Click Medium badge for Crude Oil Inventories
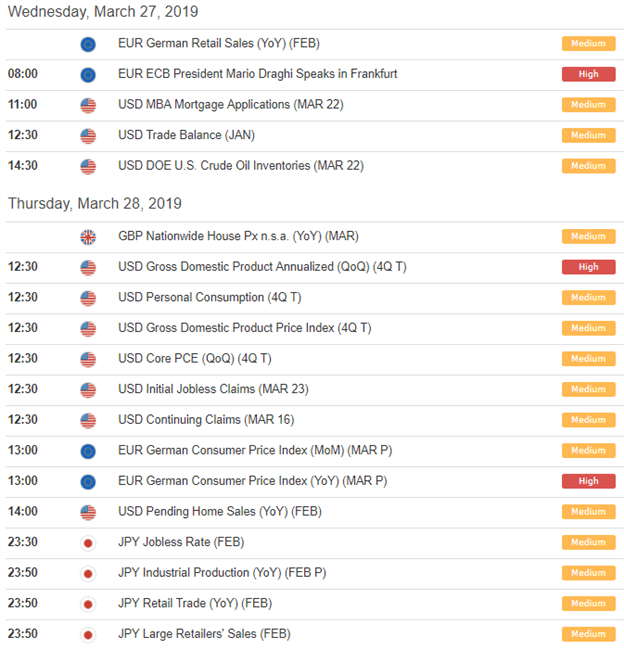 588,166
